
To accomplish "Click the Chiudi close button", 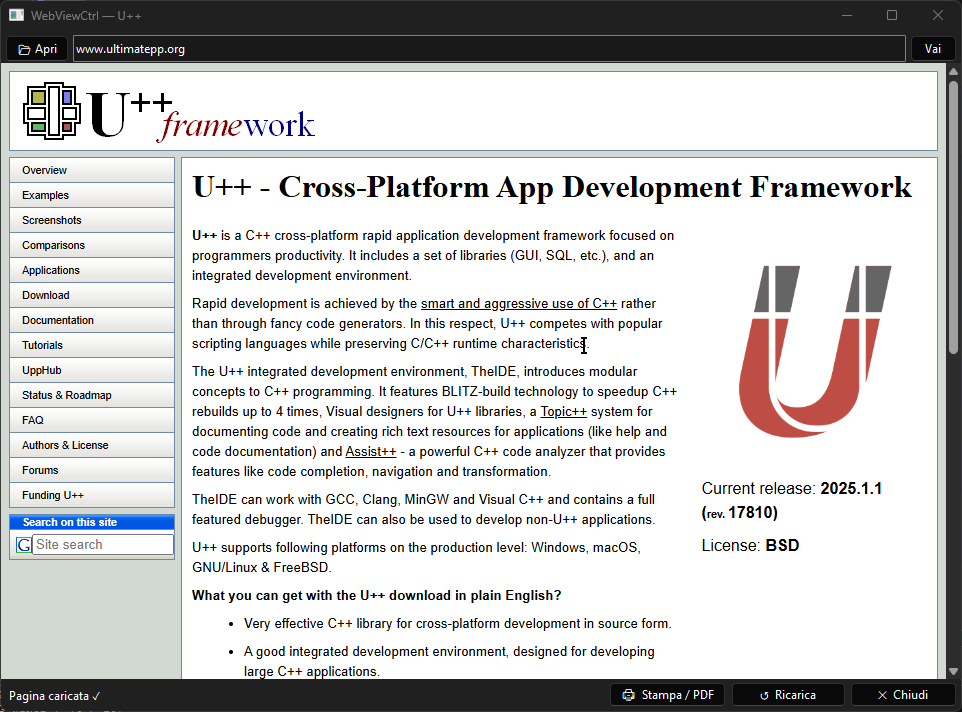I will [x=902, y=695].
